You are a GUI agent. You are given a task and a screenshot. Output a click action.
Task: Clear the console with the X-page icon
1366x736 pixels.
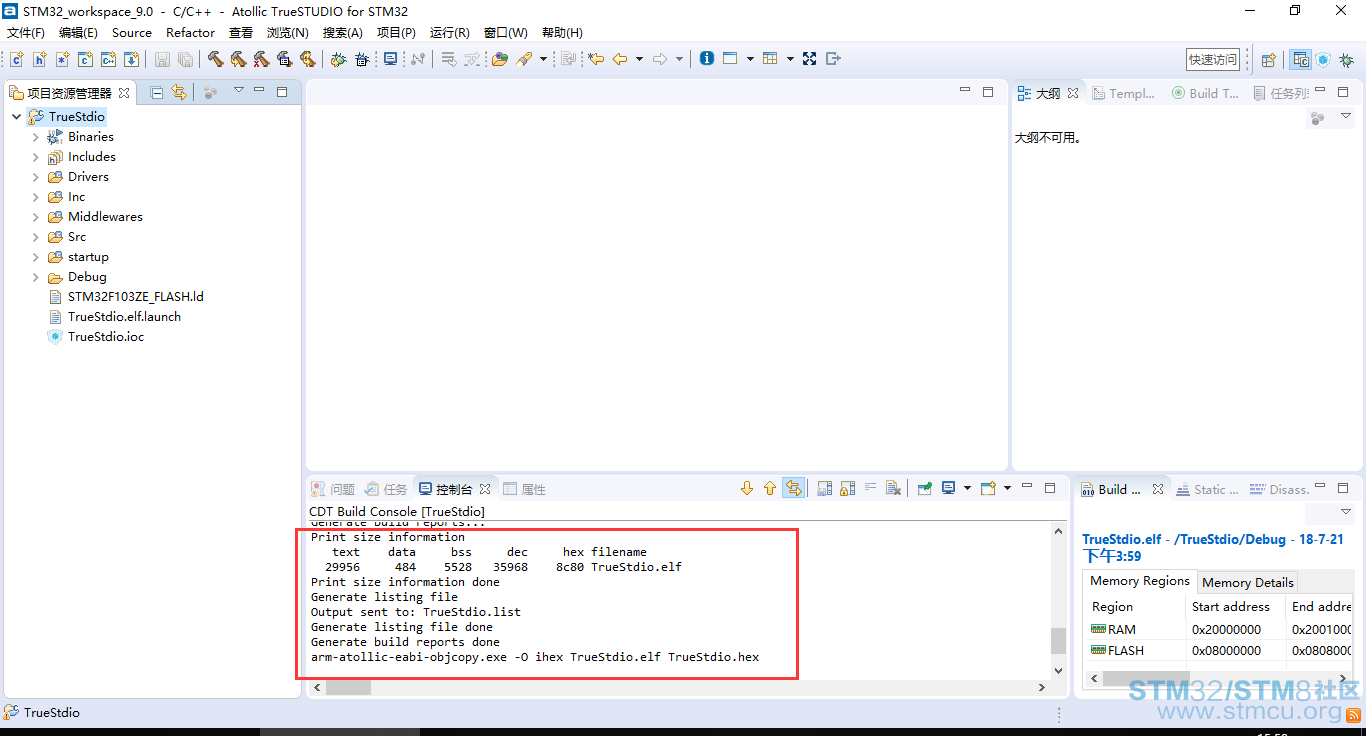coord(894,489)
